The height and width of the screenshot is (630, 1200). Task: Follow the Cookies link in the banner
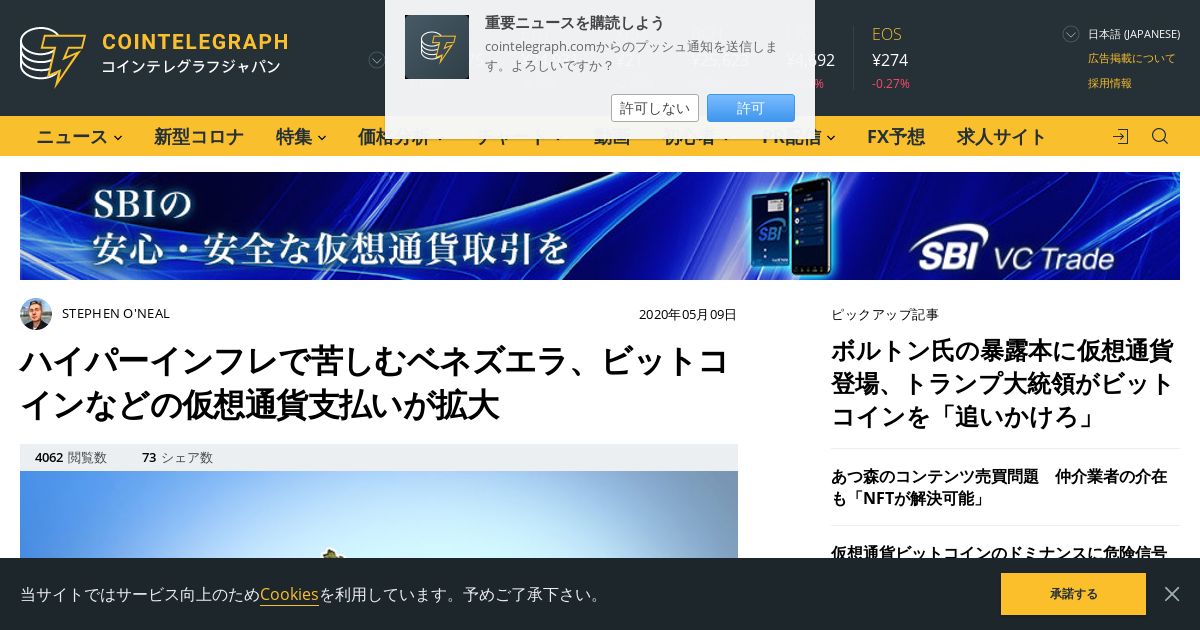289,594
